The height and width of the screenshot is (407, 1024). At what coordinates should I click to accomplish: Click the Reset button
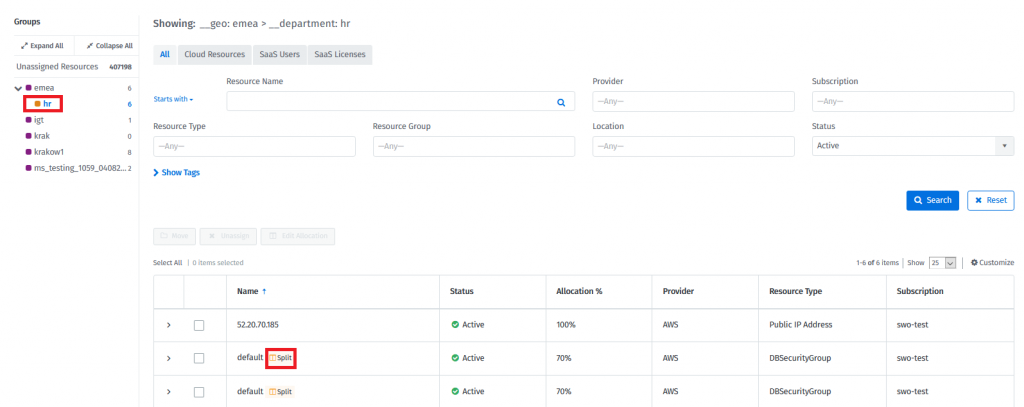pyautogui.click(x=990, y=200)
